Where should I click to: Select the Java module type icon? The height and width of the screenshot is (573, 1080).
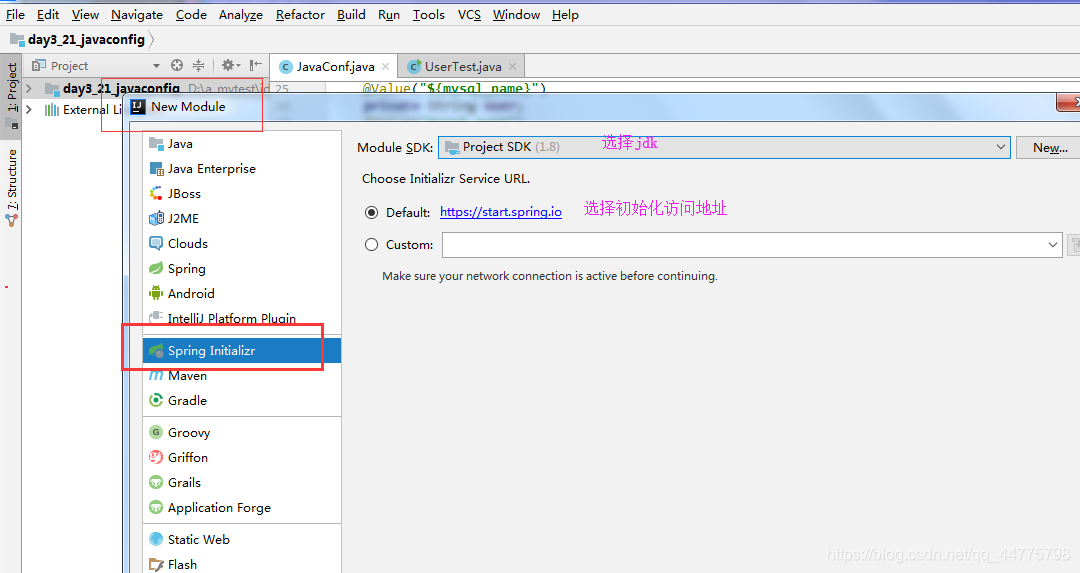pyautogui.click(x=156, y=144)
